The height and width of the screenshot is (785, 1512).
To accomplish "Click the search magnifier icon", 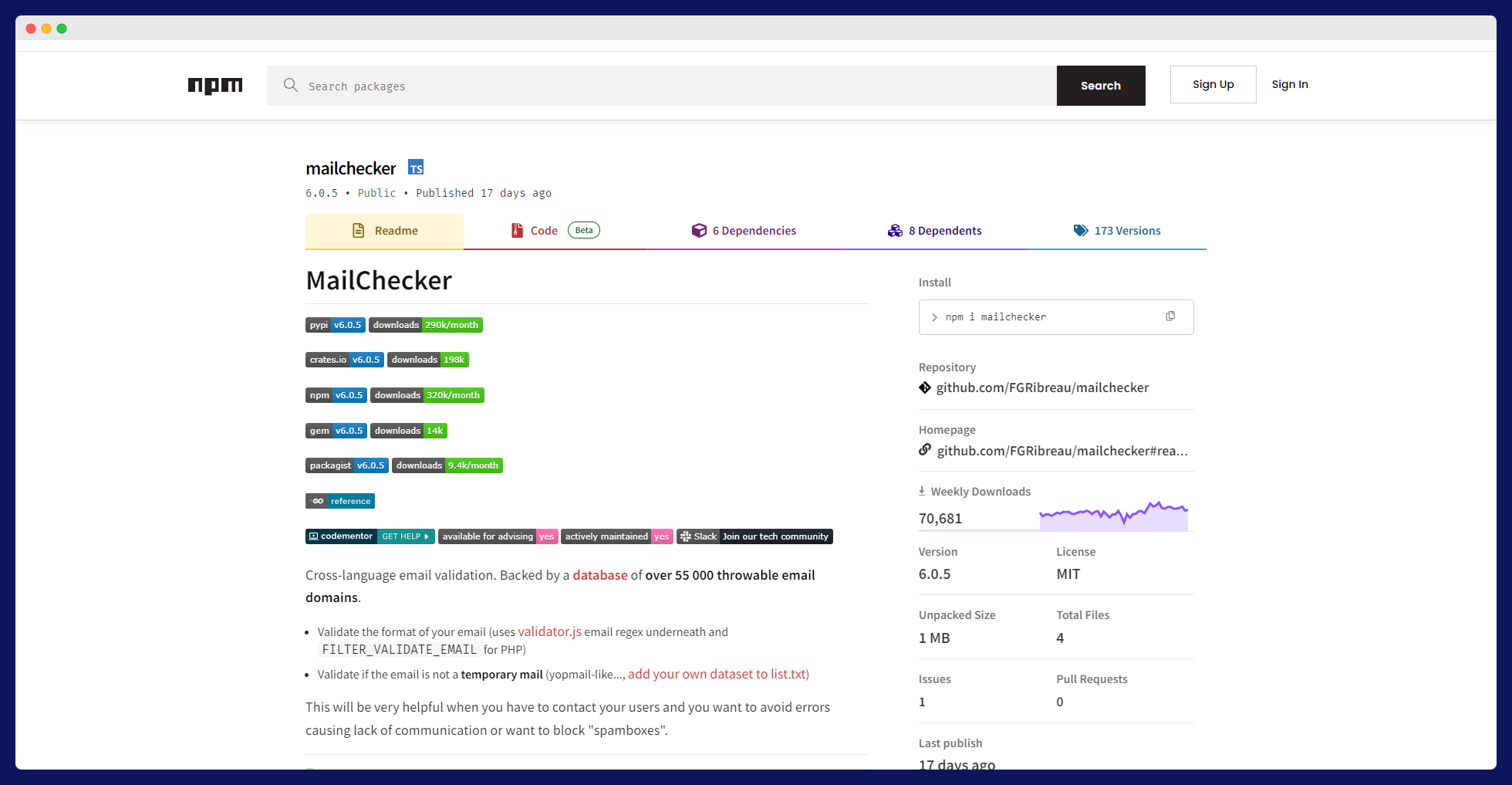I will pyautogui.click(x=291, y=85).
